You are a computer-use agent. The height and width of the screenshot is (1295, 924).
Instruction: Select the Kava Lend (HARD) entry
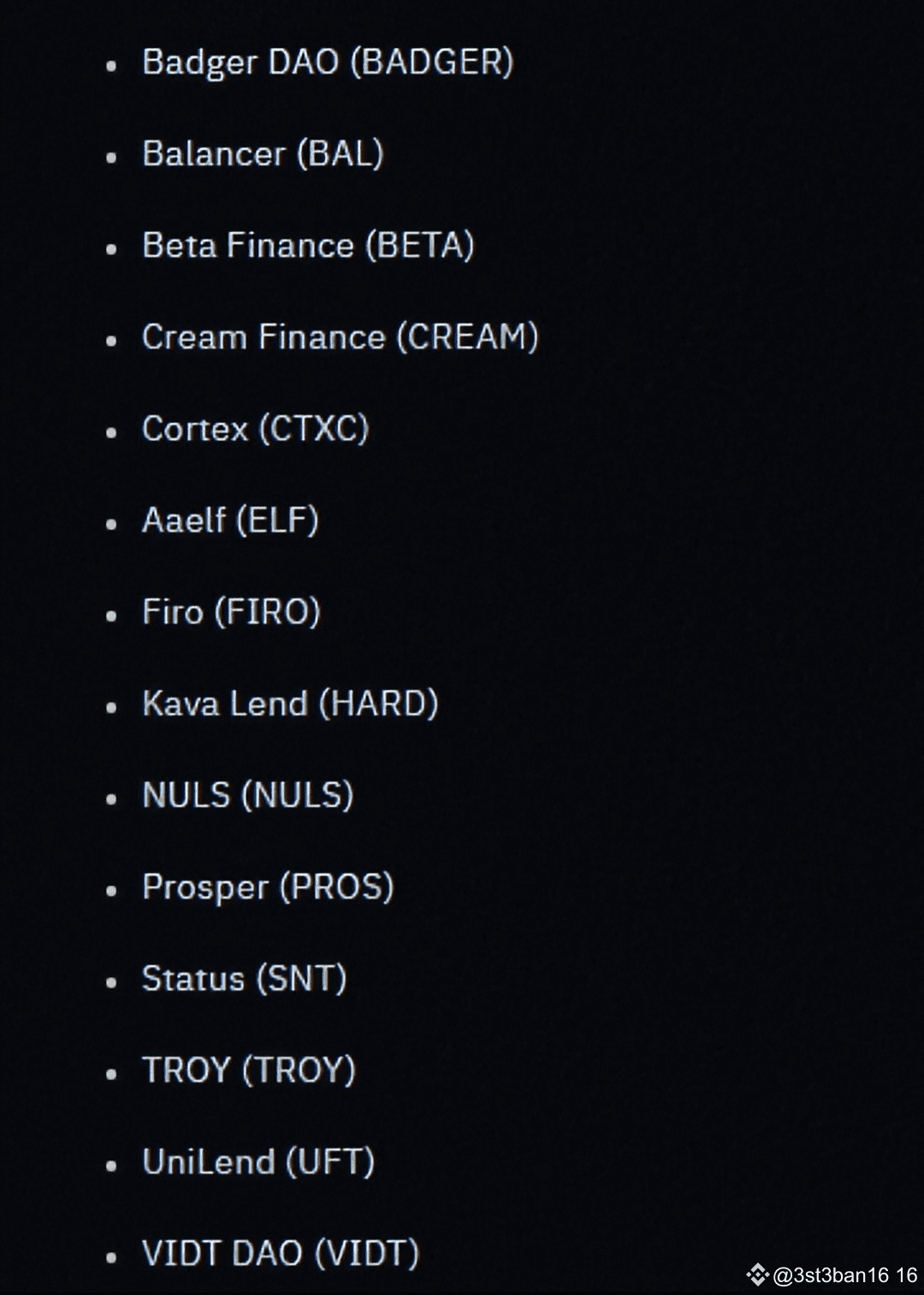coord(290,704)
